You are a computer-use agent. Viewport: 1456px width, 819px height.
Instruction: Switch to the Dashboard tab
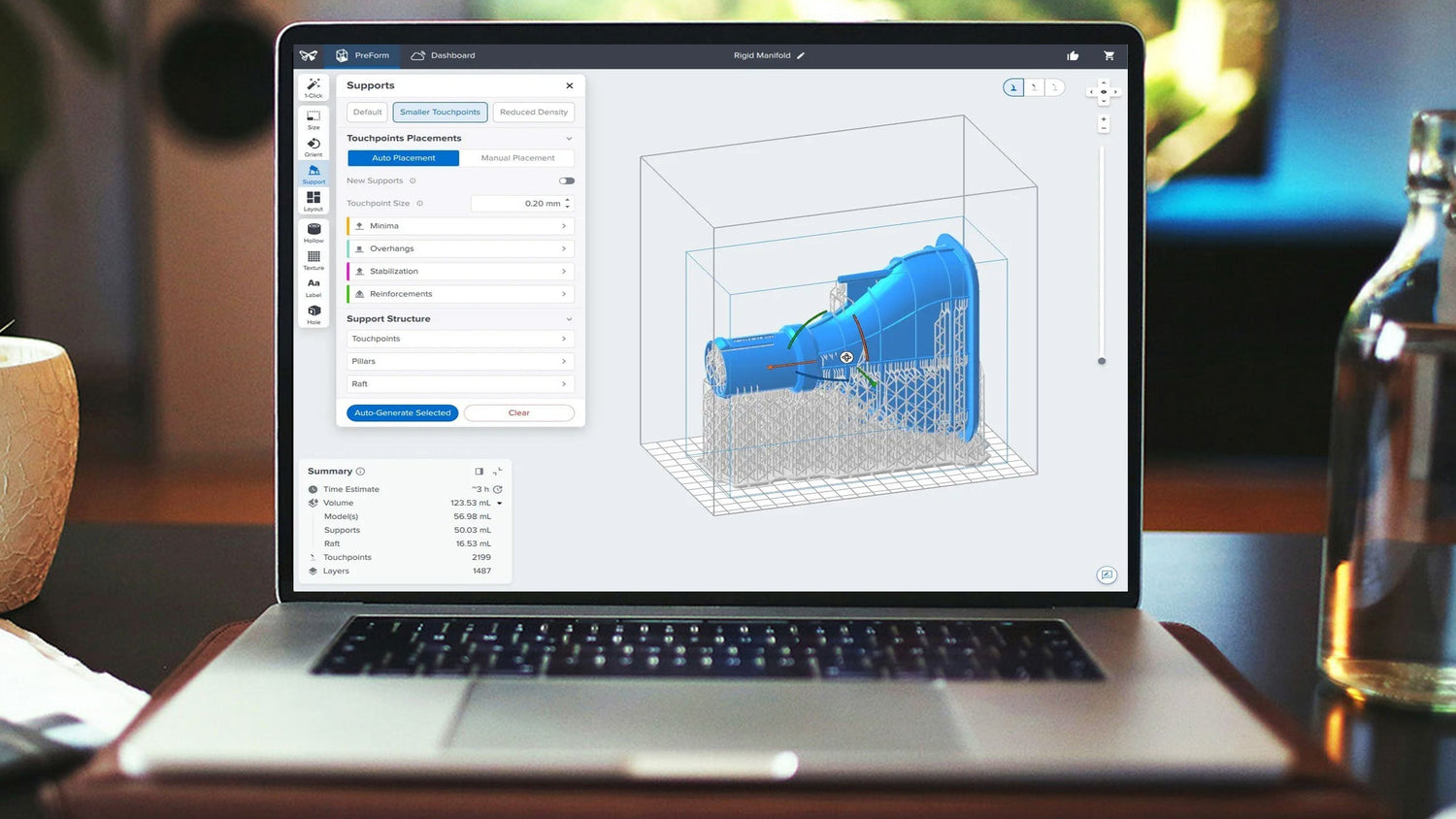(x=443, y=55)
